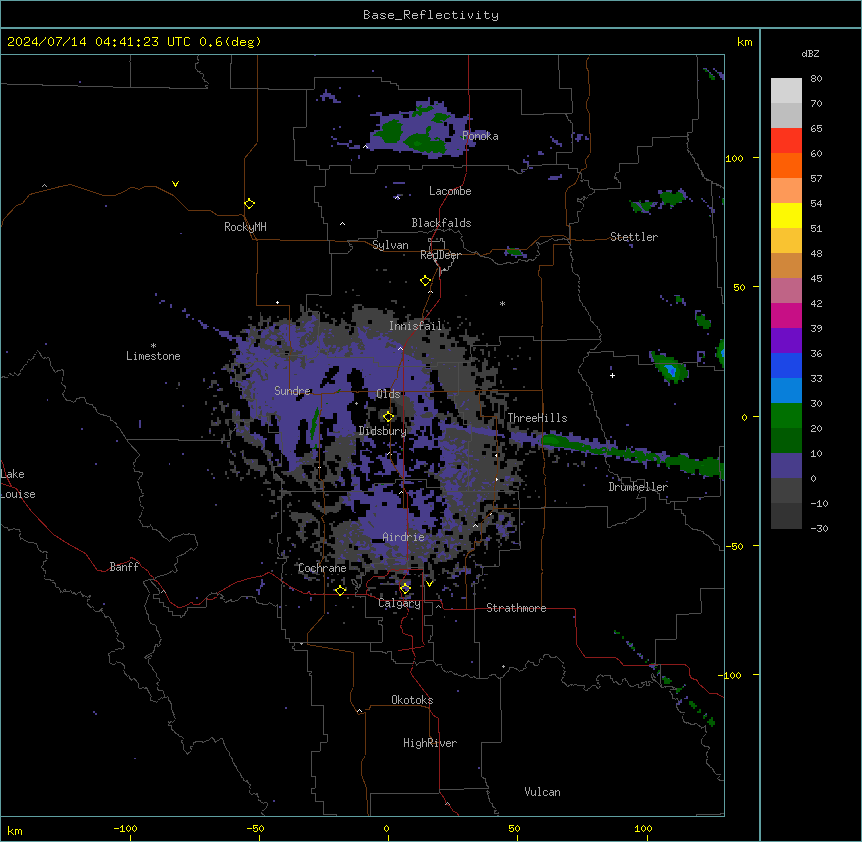Click the pink swatch between 45 and 42
Image resolution: width=862 pixels, height=842 pixels.
pyautogui.click(x=786, y=290)
